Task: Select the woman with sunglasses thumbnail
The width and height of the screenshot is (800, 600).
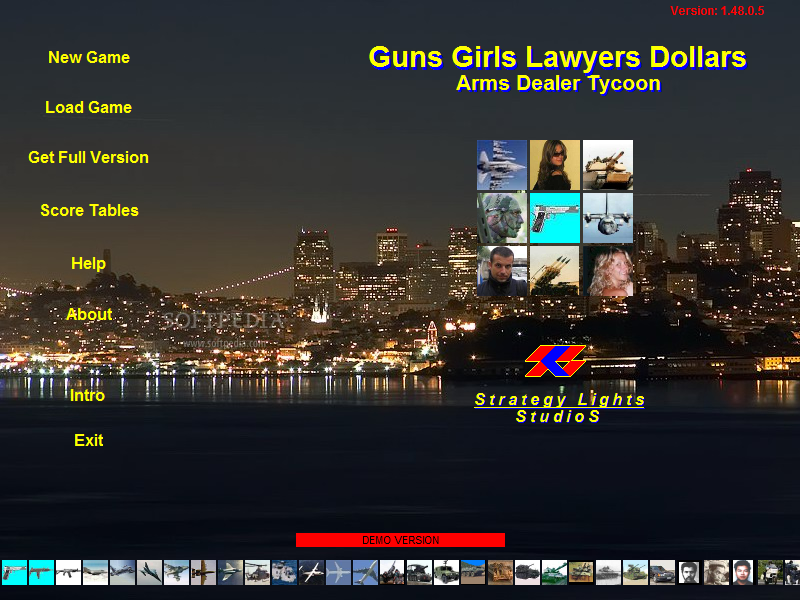Action: point(555,165)
